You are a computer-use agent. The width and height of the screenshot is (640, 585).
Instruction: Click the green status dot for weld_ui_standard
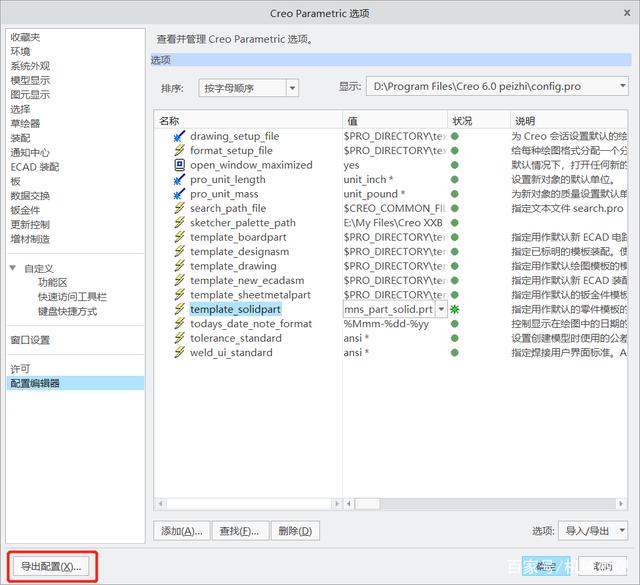455,352
